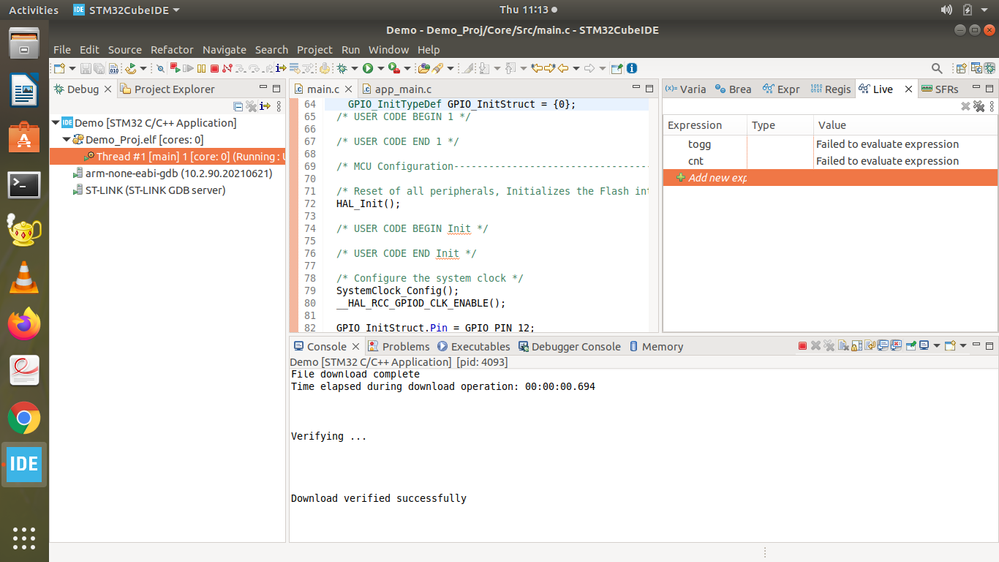Open the Run button dropdown arrow

click(380, 69)
